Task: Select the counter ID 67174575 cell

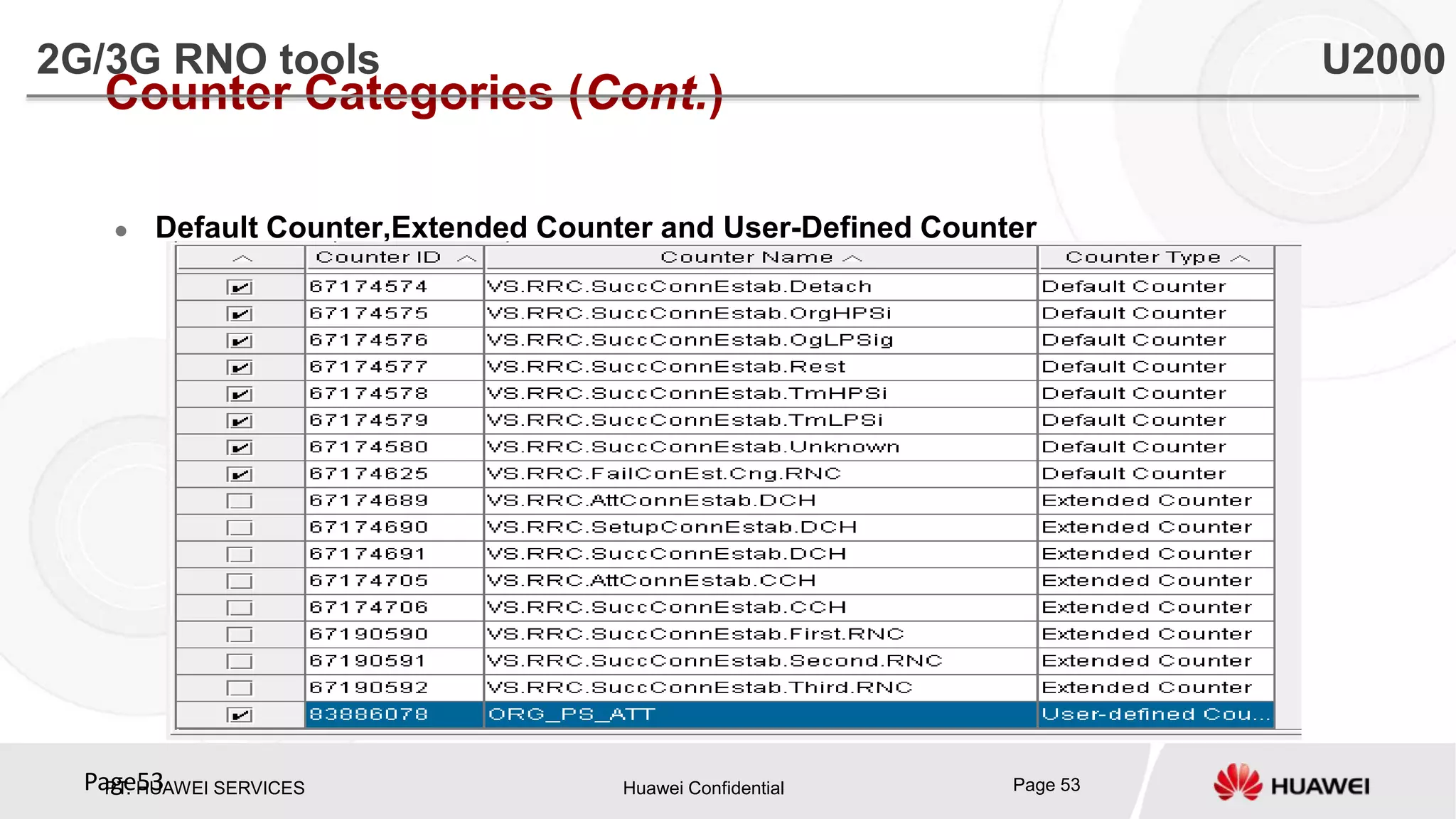Action: click(x=395, y=314)
